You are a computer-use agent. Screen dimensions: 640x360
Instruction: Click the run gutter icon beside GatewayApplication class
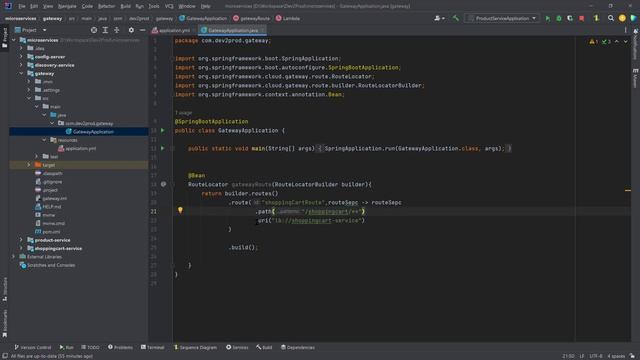(162, 130)
